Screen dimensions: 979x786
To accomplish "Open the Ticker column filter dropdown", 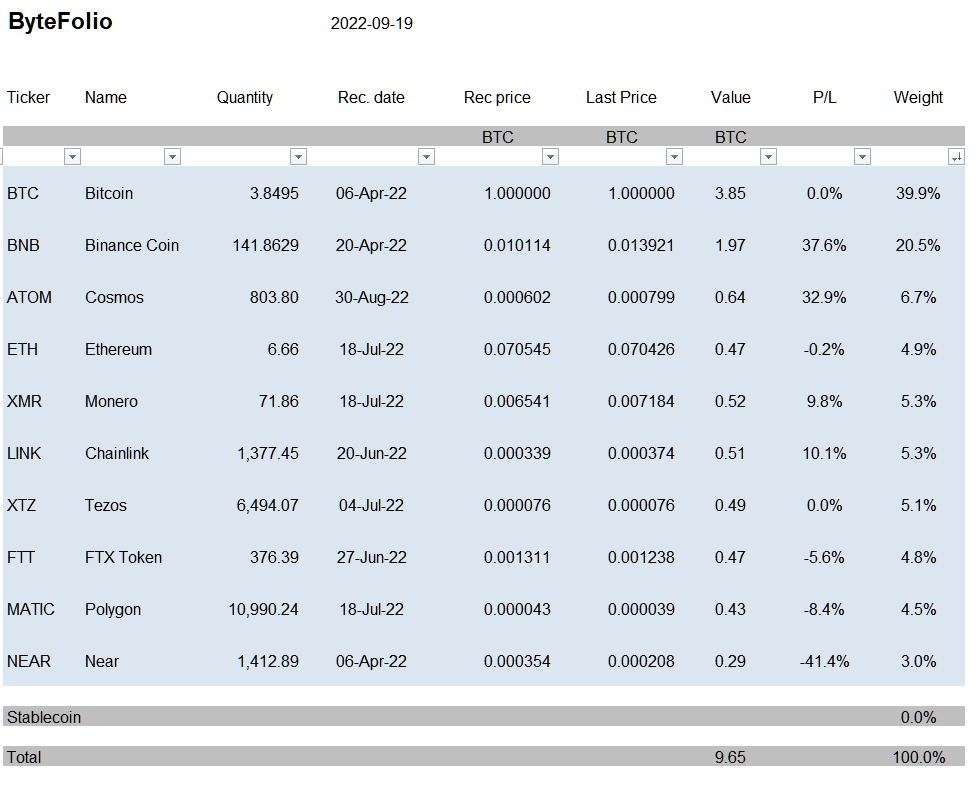I will coord(72,157).
